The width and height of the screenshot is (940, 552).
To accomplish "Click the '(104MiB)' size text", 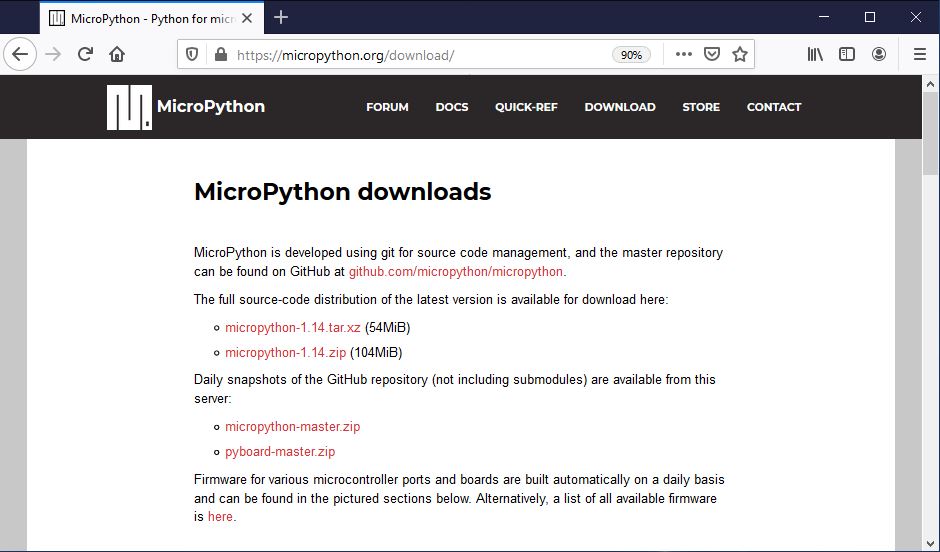I will point(376,353).
